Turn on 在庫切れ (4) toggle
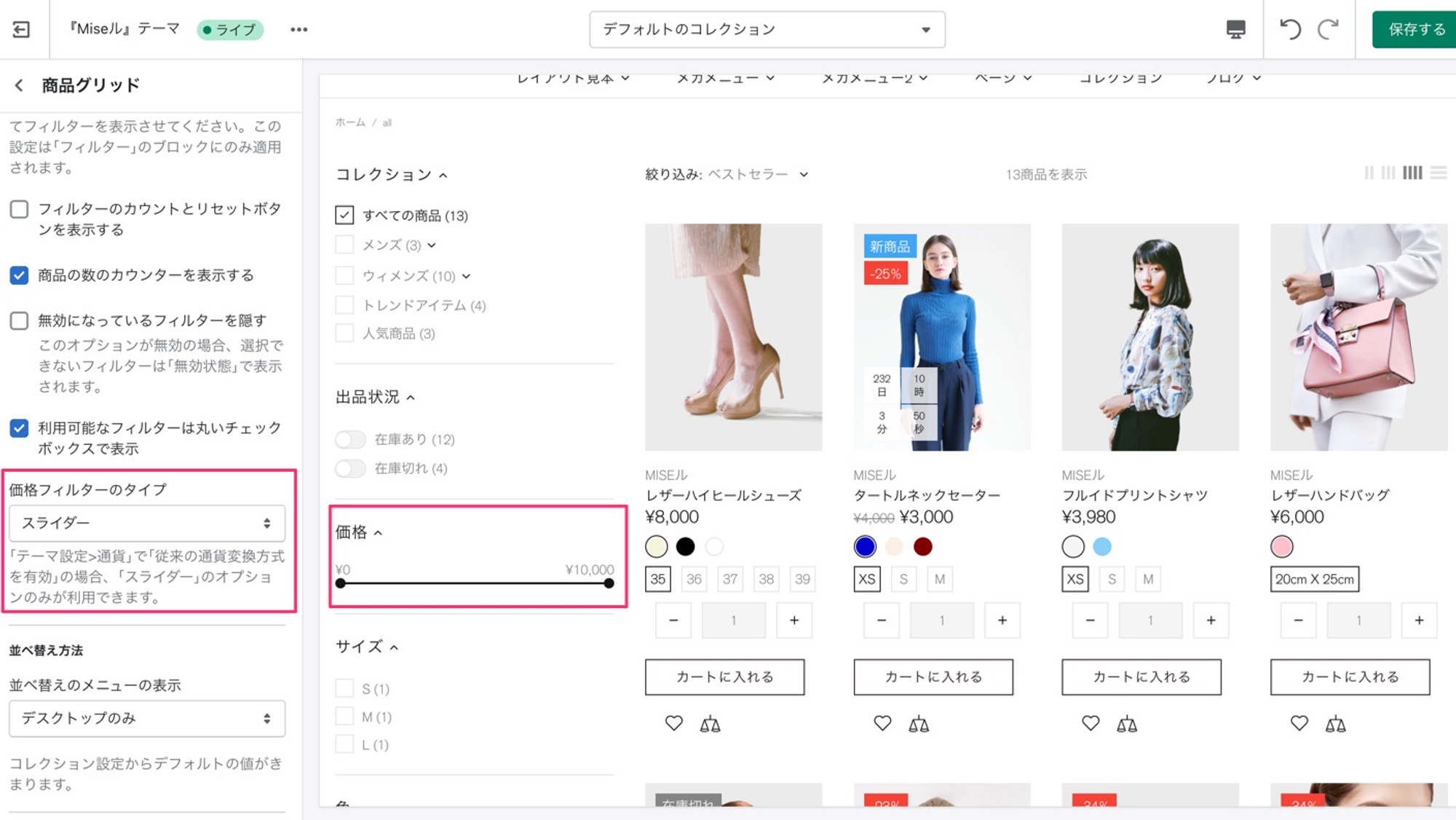The width and height of the screenshot is (1456, 820). 350,468
